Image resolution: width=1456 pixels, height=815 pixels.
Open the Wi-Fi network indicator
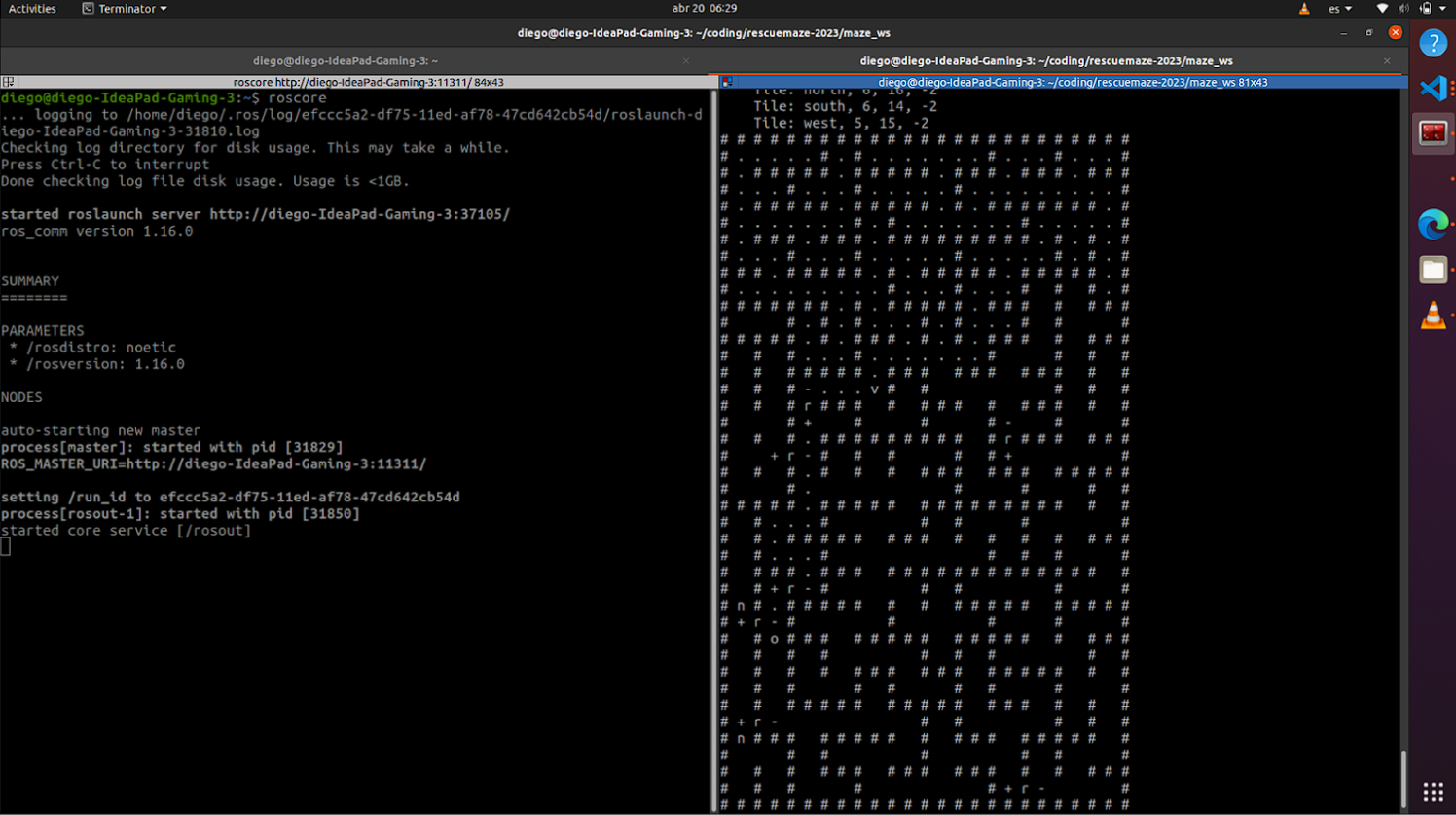[x=1382, y=9]
